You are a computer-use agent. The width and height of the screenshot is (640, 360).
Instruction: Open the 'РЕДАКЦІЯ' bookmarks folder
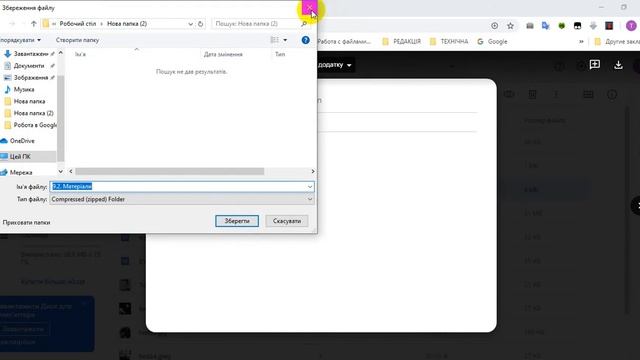tap(402, 42)
